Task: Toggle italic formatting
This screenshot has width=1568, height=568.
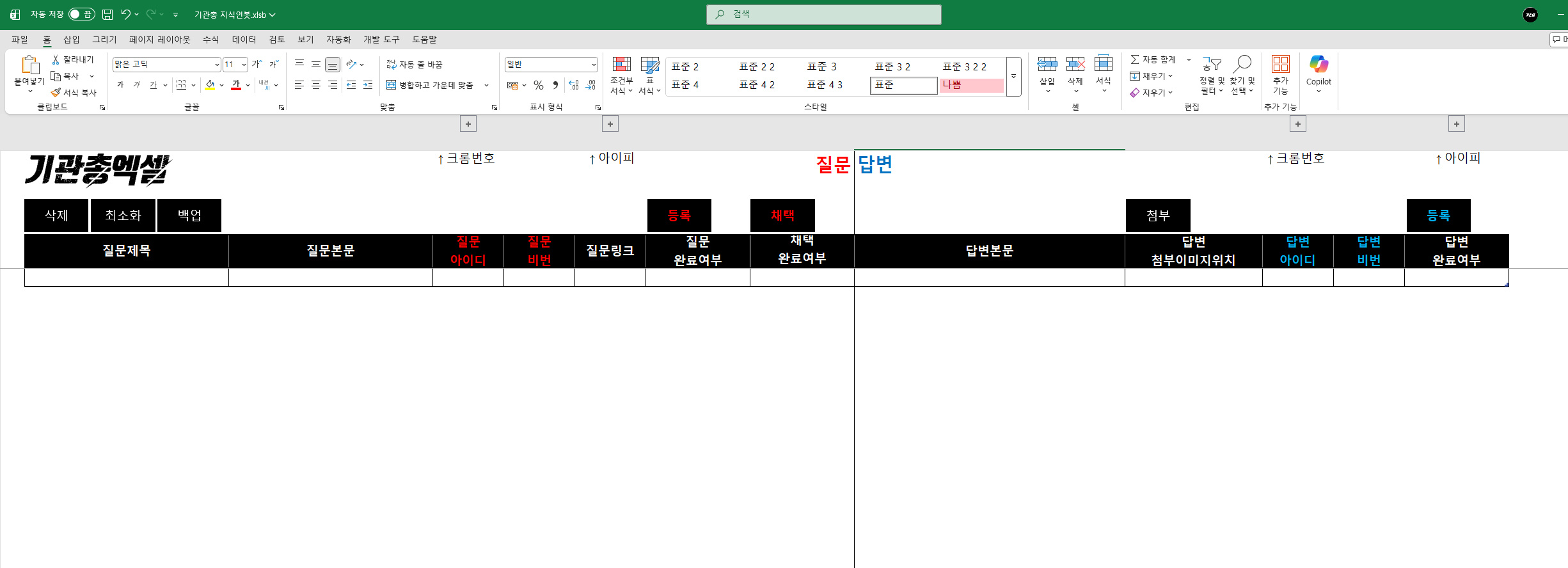Action: [x=137, y=85]
